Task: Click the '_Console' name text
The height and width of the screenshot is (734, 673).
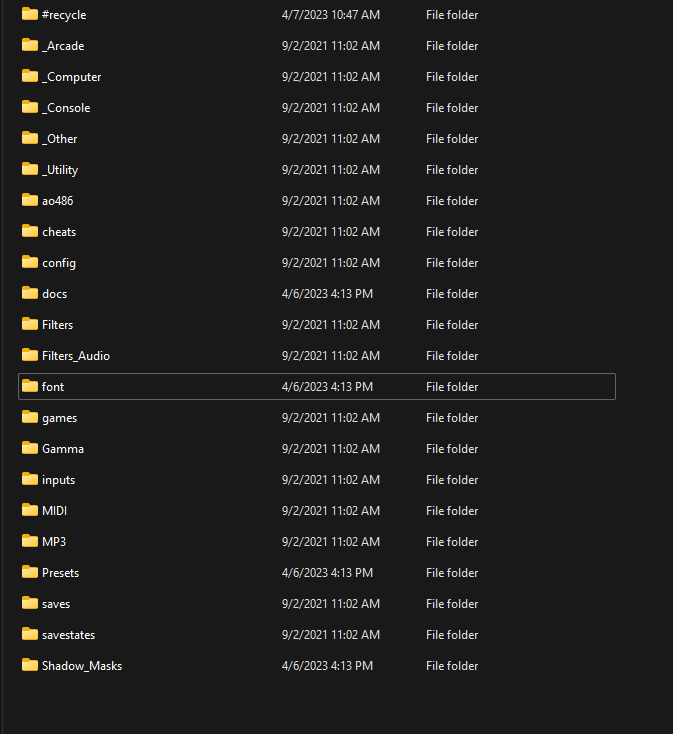Action: [66, 108]
